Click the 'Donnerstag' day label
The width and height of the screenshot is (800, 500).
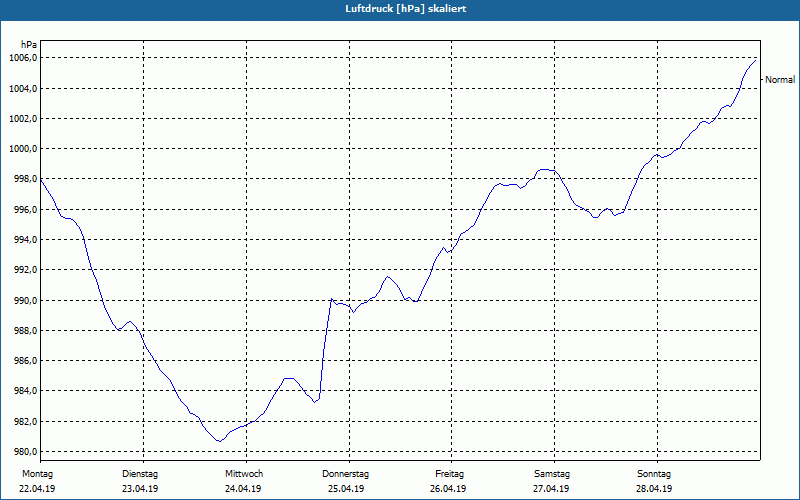345,474
